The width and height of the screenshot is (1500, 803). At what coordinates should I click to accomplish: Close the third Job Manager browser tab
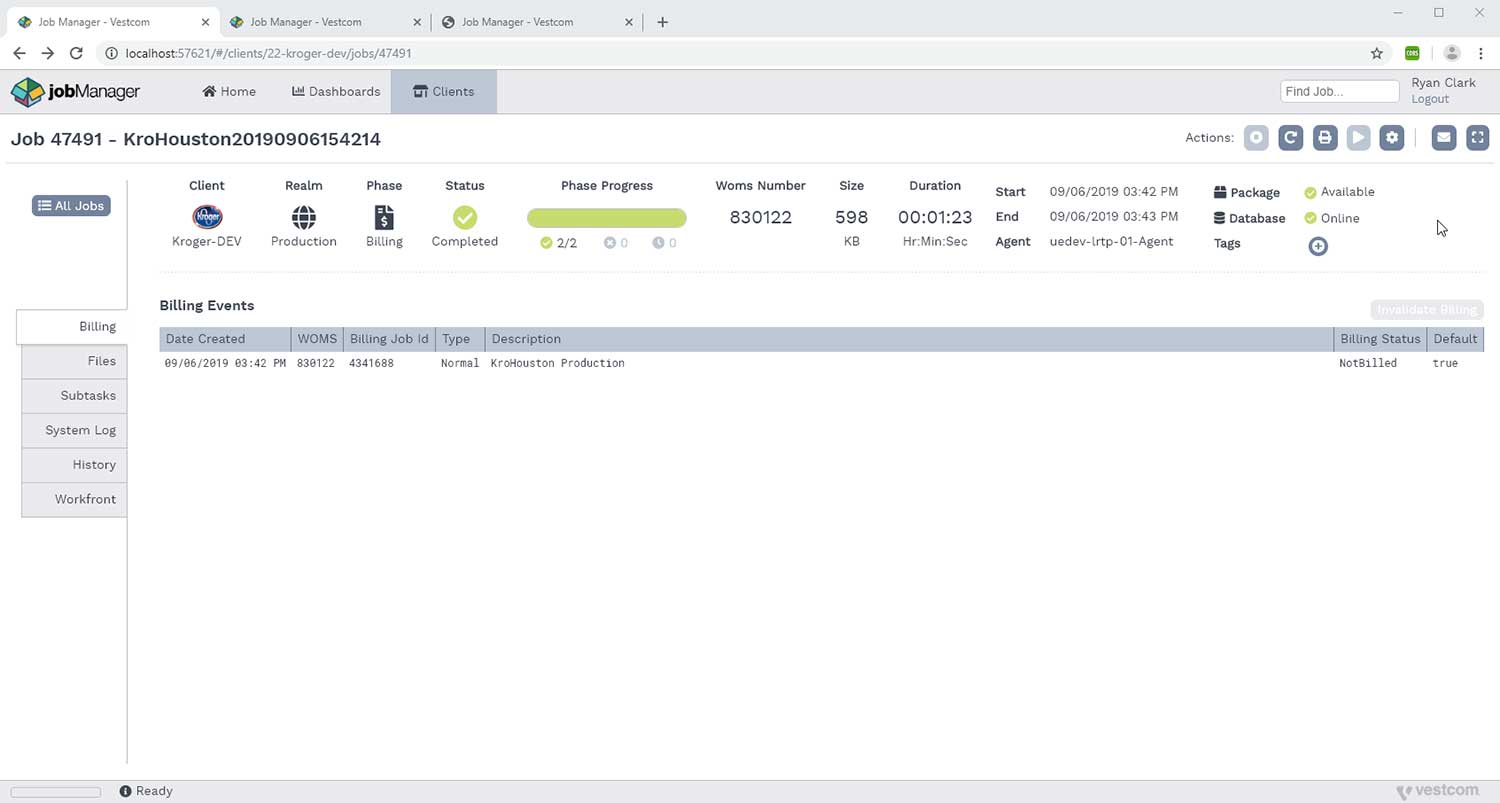point(629,22)
